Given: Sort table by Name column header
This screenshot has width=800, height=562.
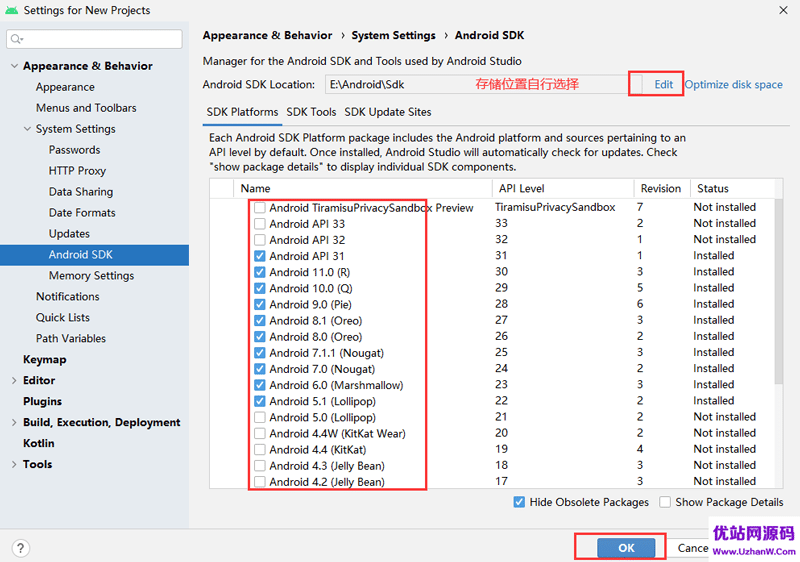Looking at the screenshot, I should point(363,189).
